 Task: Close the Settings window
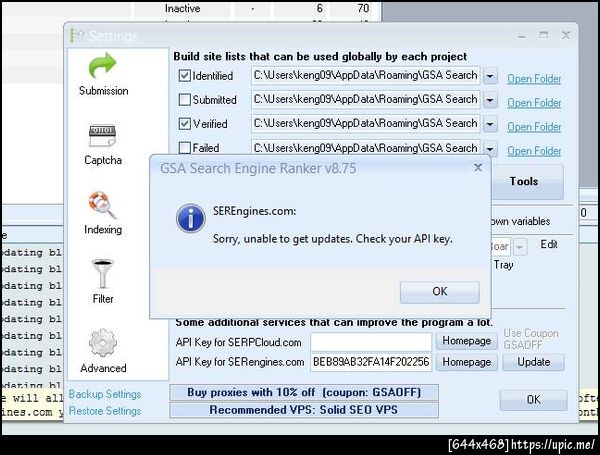pos(566,35)
